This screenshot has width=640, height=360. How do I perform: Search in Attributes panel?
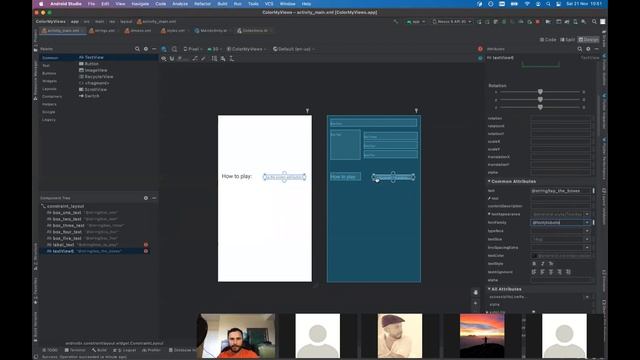pos(580,49)
